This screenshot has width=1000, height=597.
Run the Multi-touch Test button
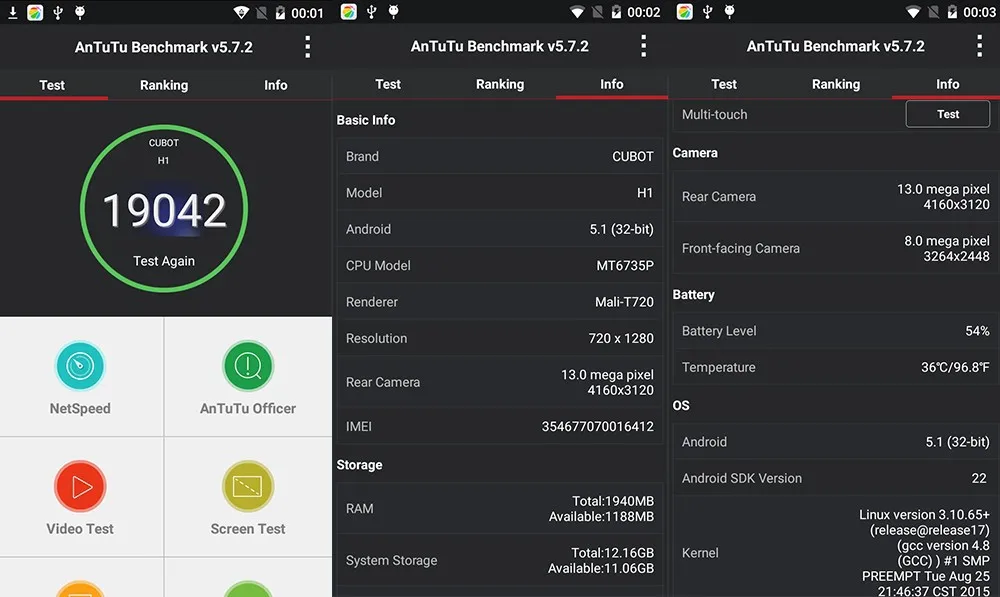coord(948,114)
